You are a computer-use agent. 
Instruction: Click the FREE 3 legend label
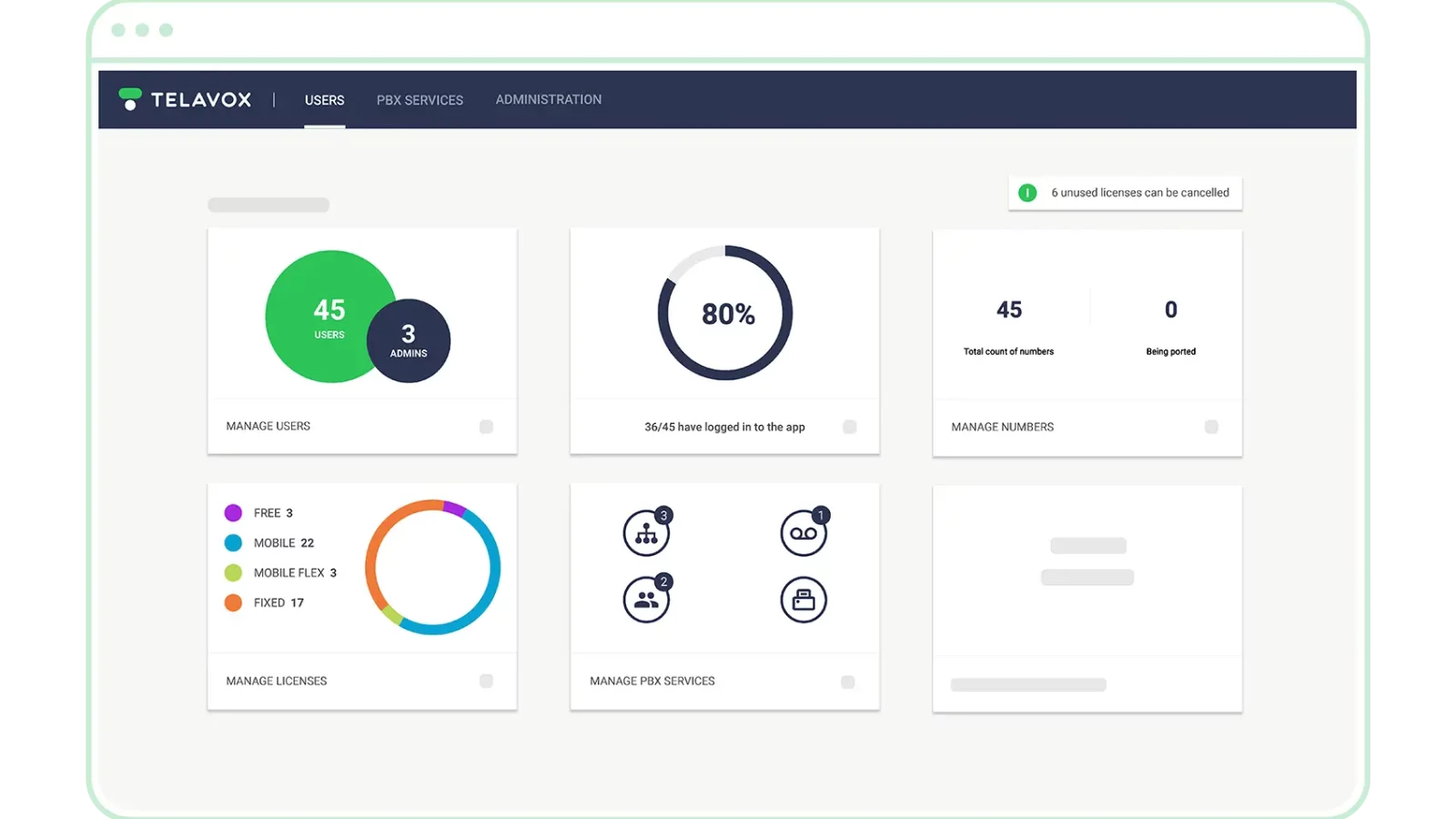[273, 512]
